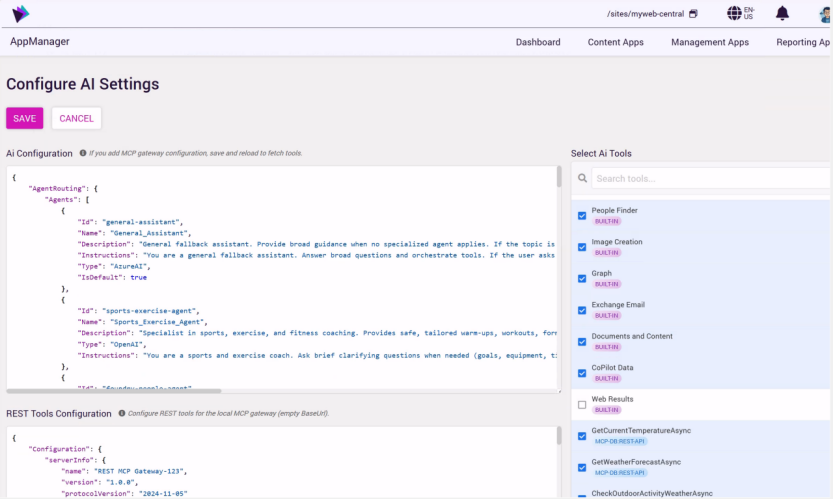Click the "Agents" array line
Viewport: 833px width, 500px height.
(67, 200)
